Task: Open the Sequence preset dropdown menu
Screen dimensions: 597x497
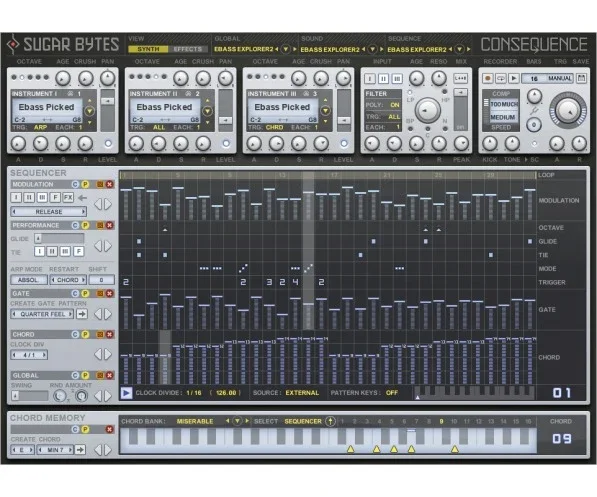Action: (x=460, y=49)
